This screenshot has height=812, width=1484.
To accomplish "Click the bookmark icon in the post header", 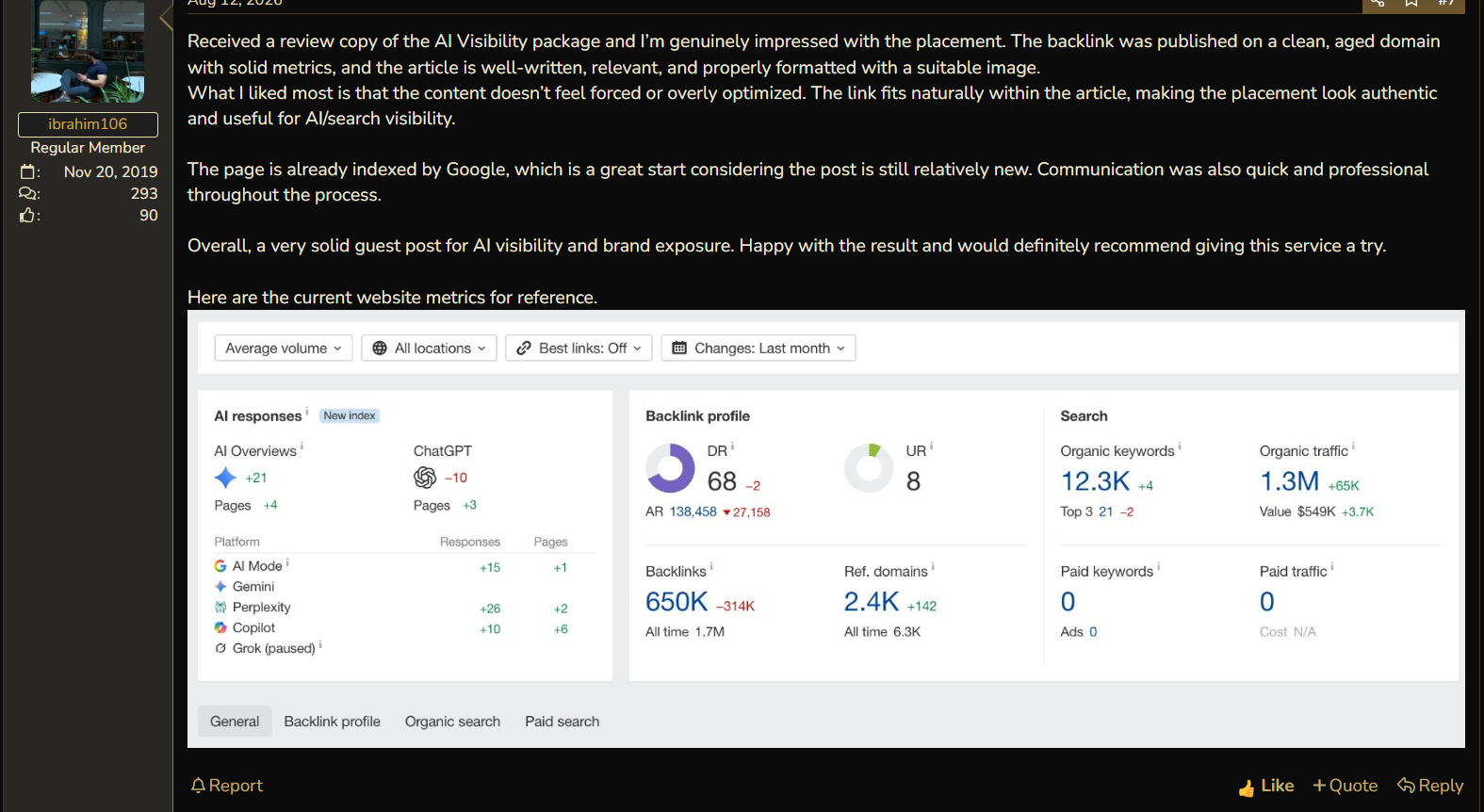I will [x=1411, y=4].
